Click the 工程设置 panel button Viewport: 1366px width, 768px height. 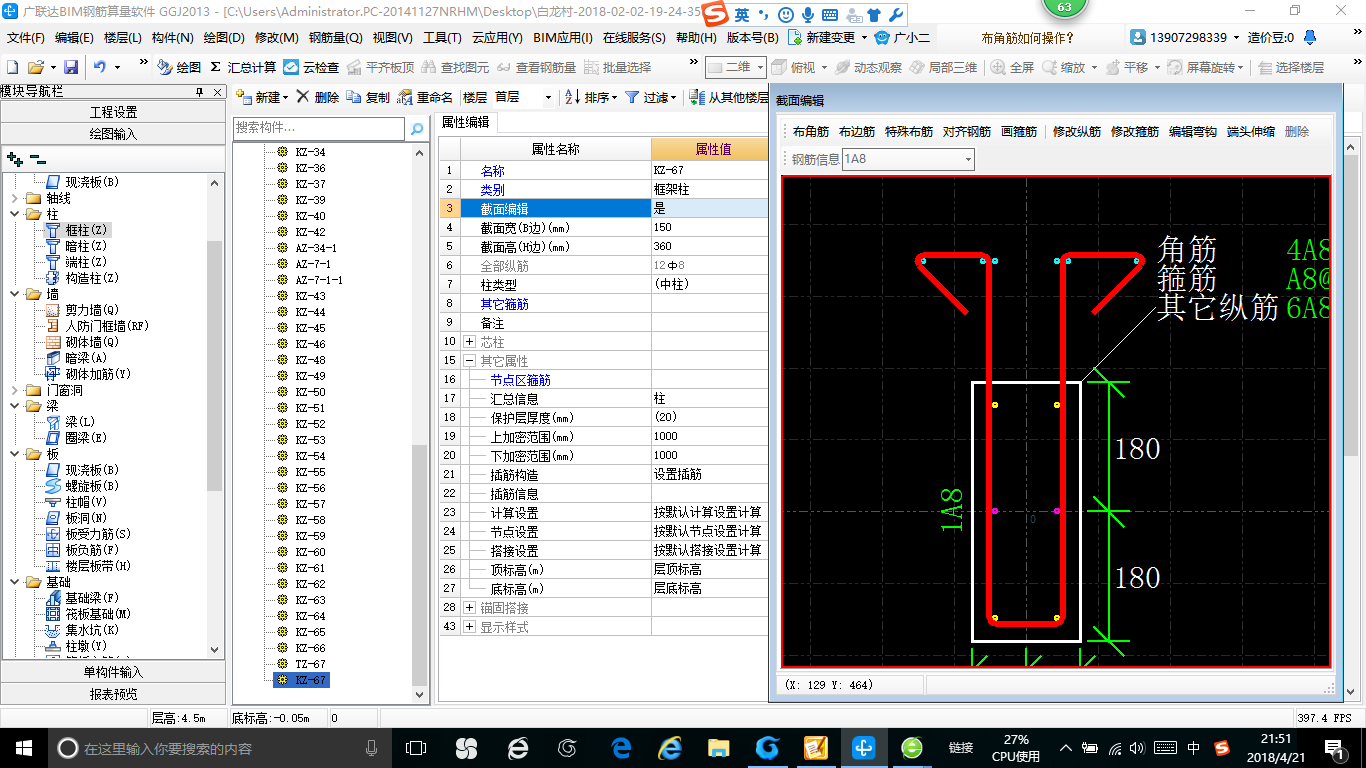click(x=113, y=112)
